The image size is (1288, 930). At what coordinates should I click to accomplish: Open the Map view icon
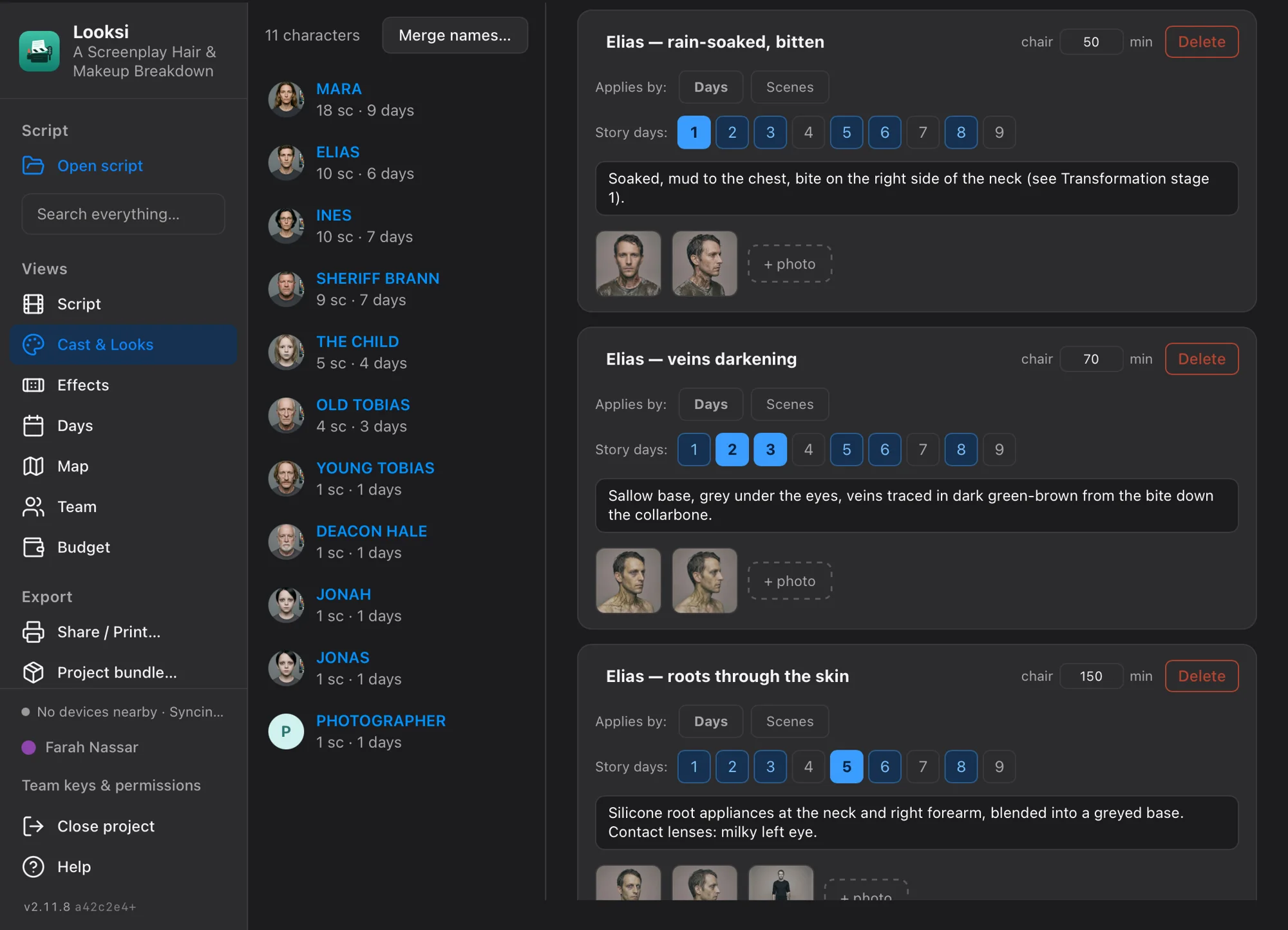pos(33,466)
